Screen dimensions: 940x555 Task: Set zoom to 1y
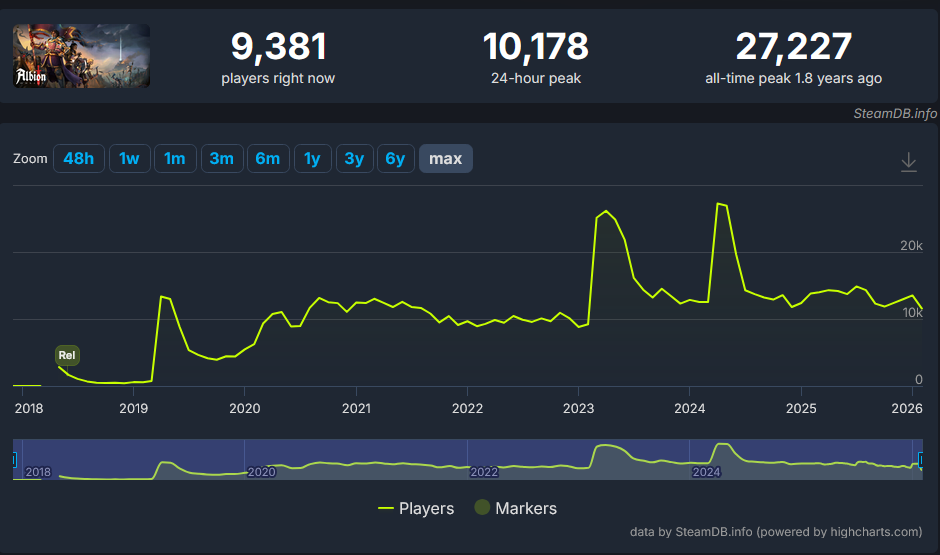coord(312,159)
